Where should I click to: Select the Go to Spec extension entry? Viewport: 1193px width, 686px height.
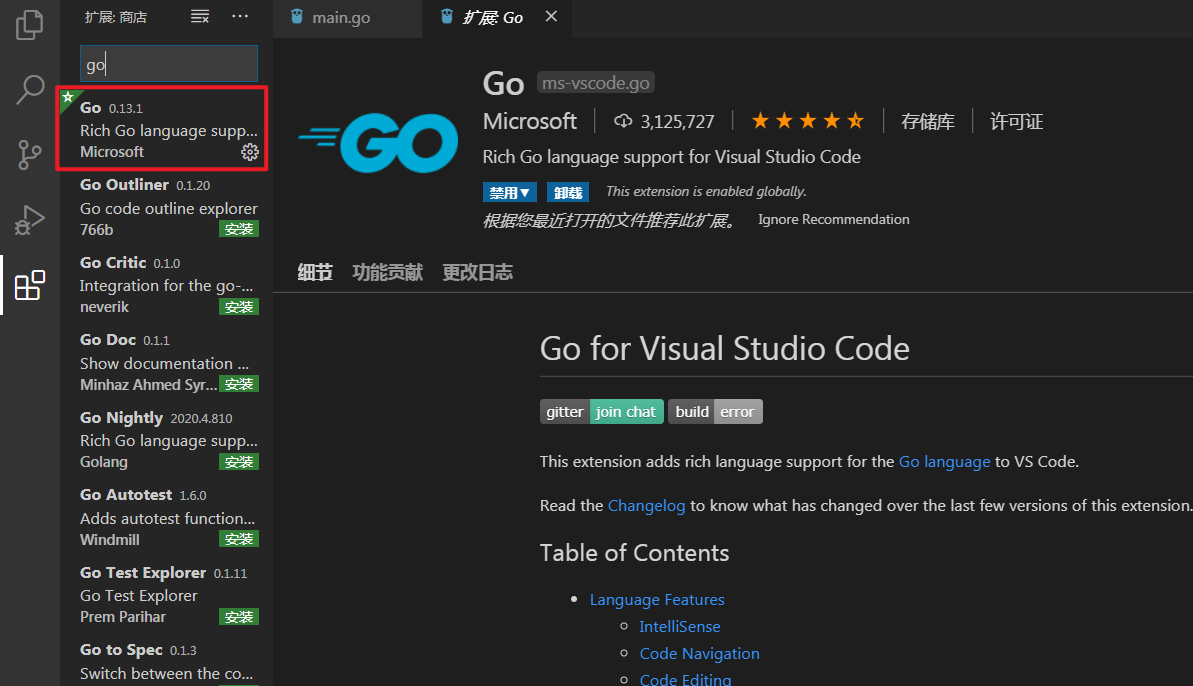pos(167,662)
